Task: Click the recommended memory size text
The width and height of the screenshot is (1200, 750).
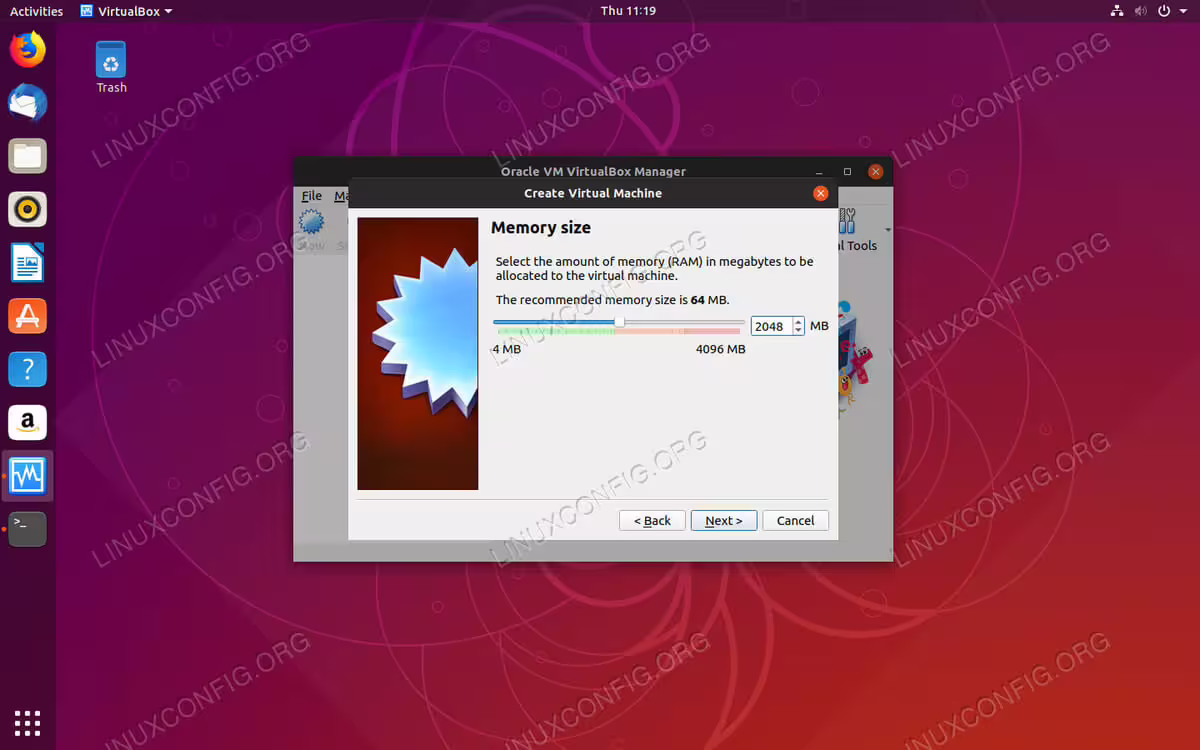Action: pyautogui.click(x=613, y=300)
